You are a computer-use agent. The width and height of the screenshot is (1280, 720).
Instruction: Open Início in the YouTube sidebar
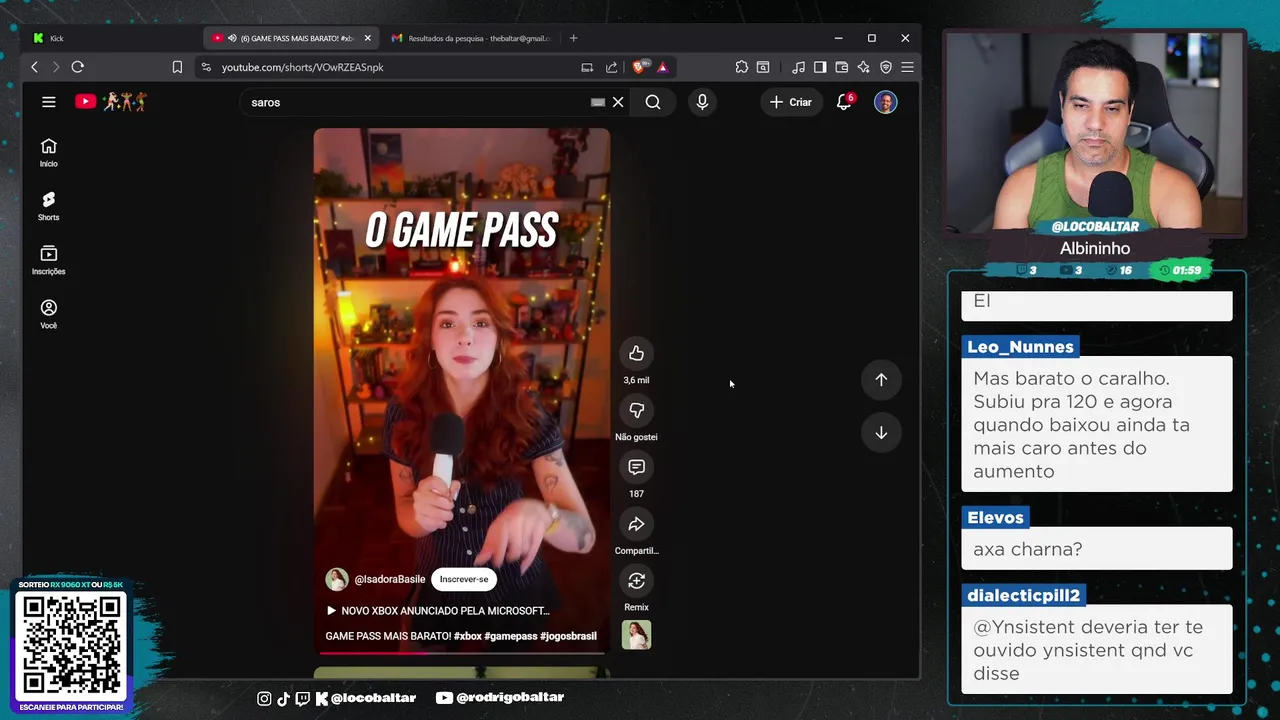48,153
